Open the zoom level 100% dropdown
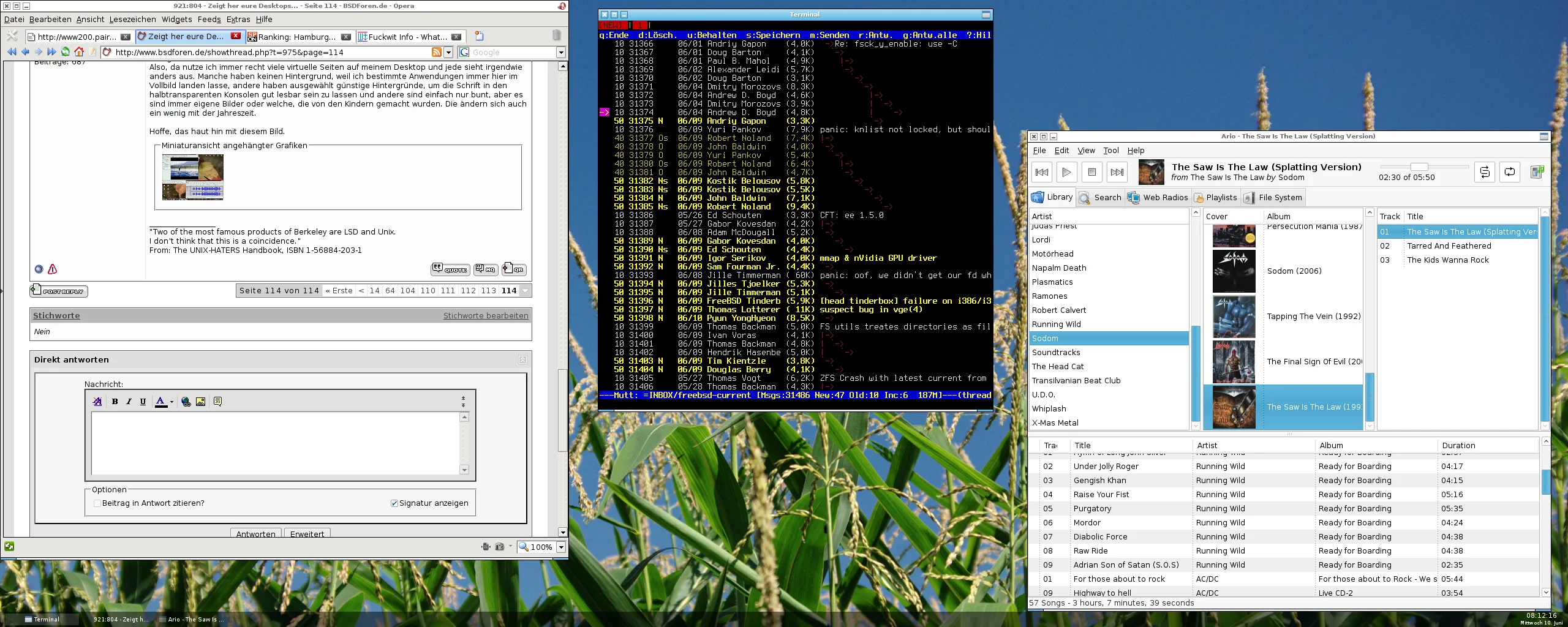The image size is (1568, 627). tap(561, 547)
